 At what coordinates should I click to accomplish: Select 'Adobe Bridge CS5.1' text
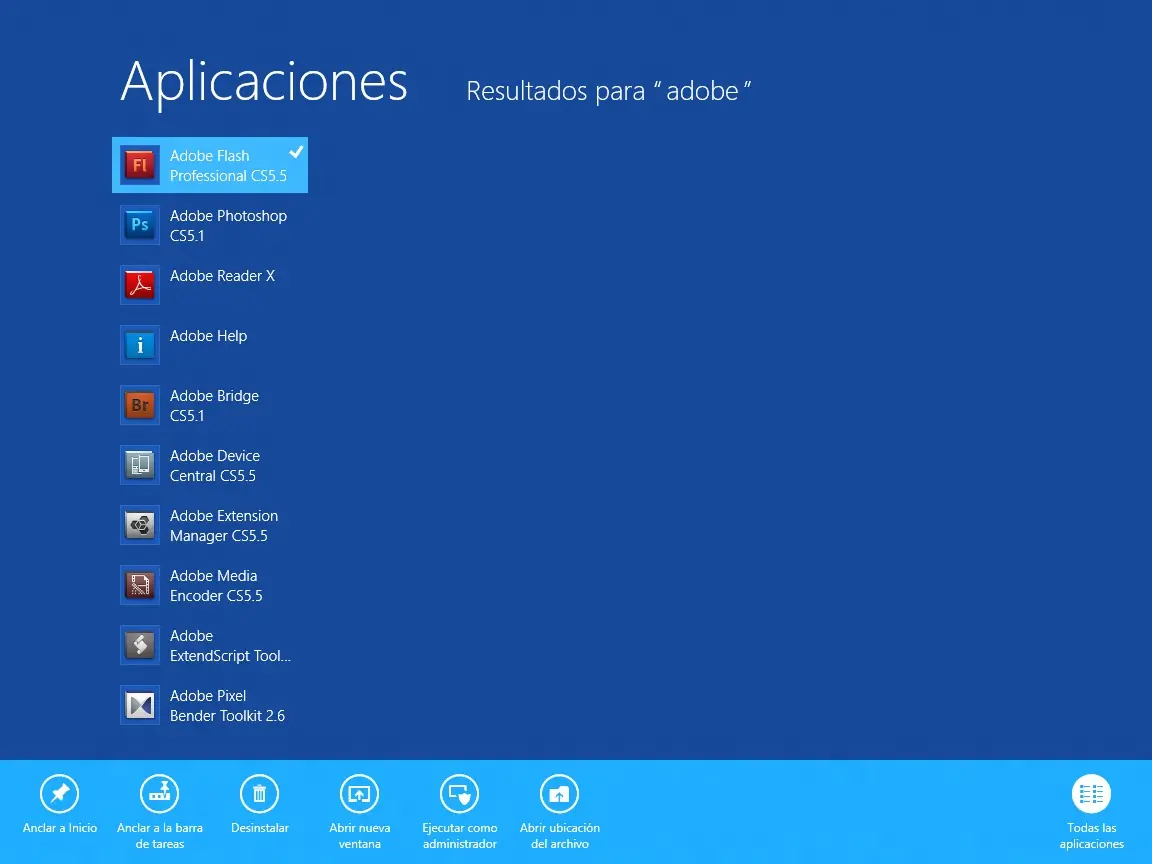click(215, 406)
